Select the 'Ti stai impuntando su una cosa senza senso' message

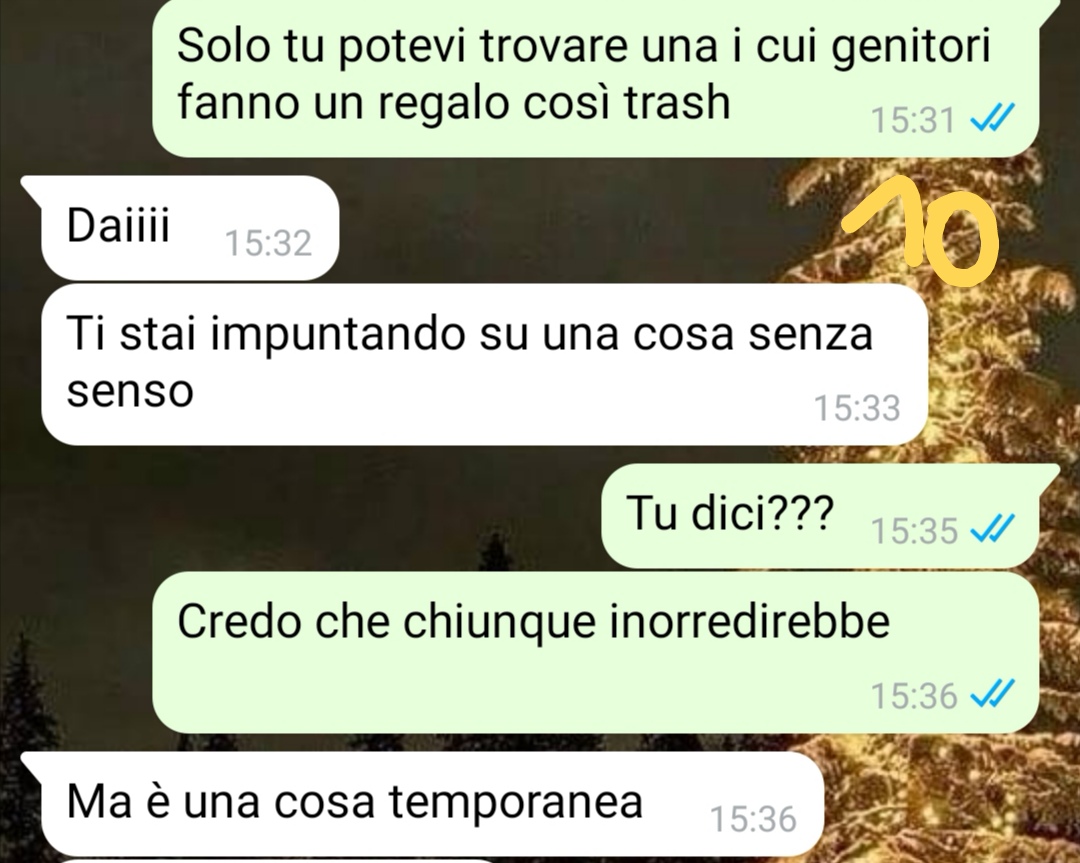(x=484, y=364)
